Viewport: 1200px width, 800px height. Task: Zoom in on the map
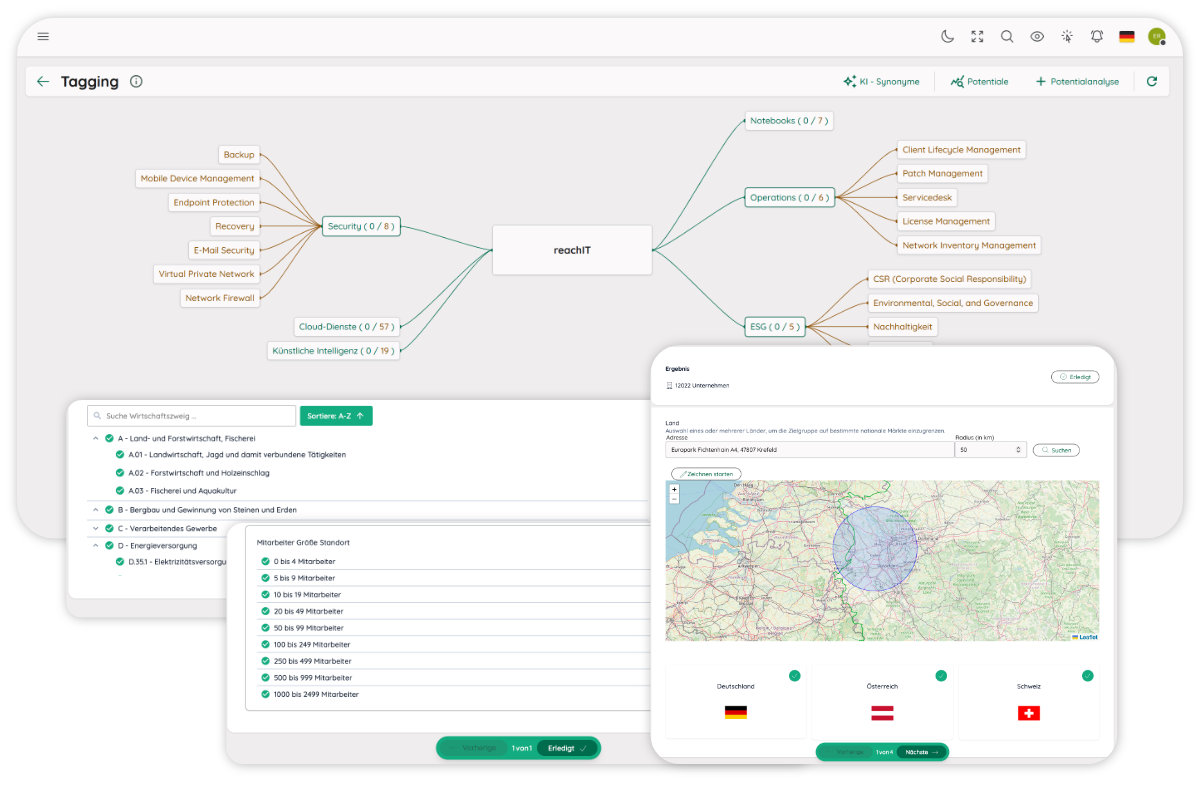coord(674,489)
